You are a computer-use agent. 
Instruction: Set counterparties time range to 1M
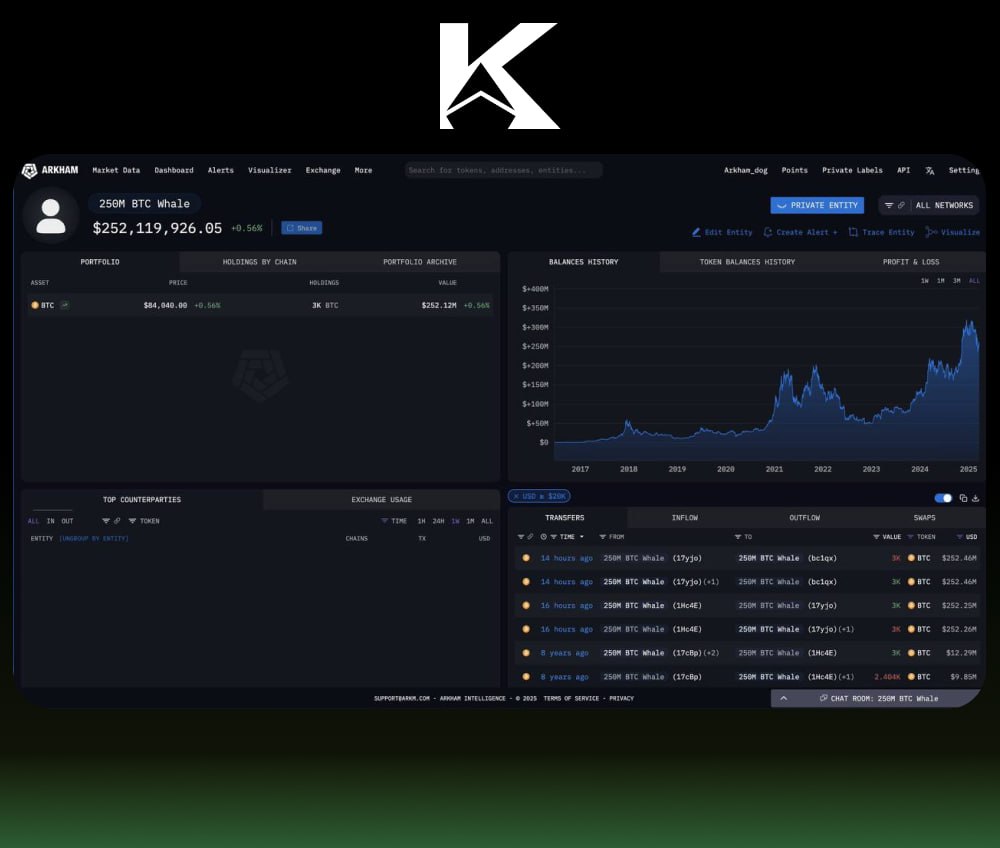470,521
